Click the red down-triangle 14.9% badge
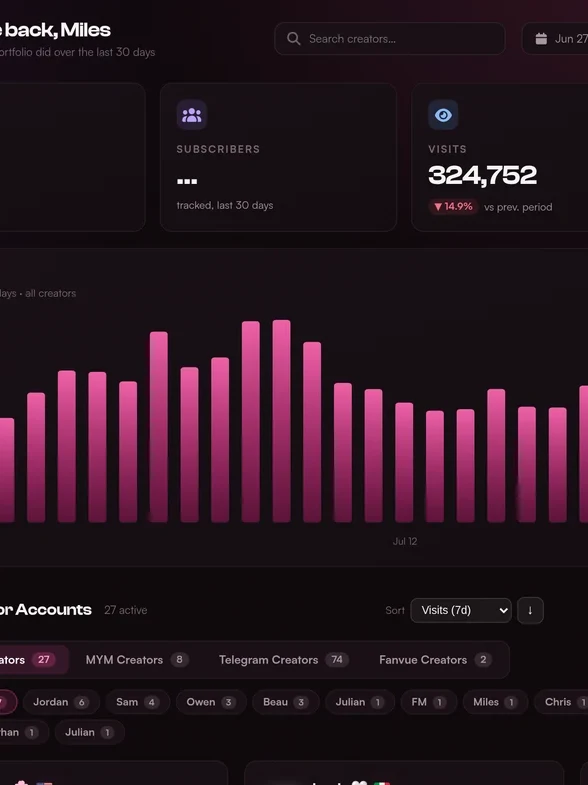Image resolution: width=588 pixels, height=785 pixels. pyautogui.click(x=453, y=207)
